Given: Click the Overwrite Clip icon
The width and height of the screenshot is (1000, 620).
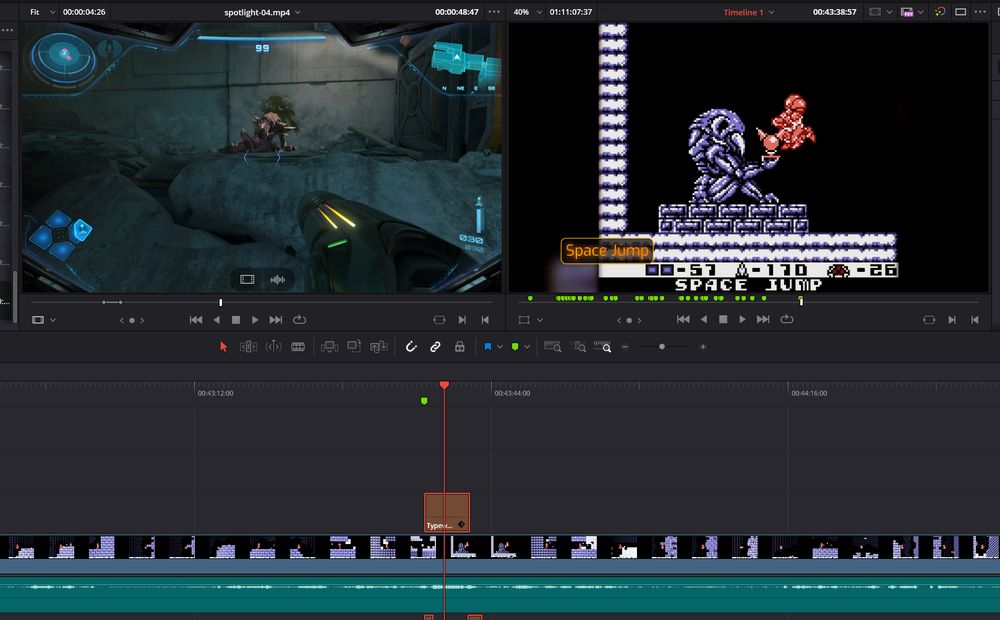Looking at the screenshot, I should (352, 345).
